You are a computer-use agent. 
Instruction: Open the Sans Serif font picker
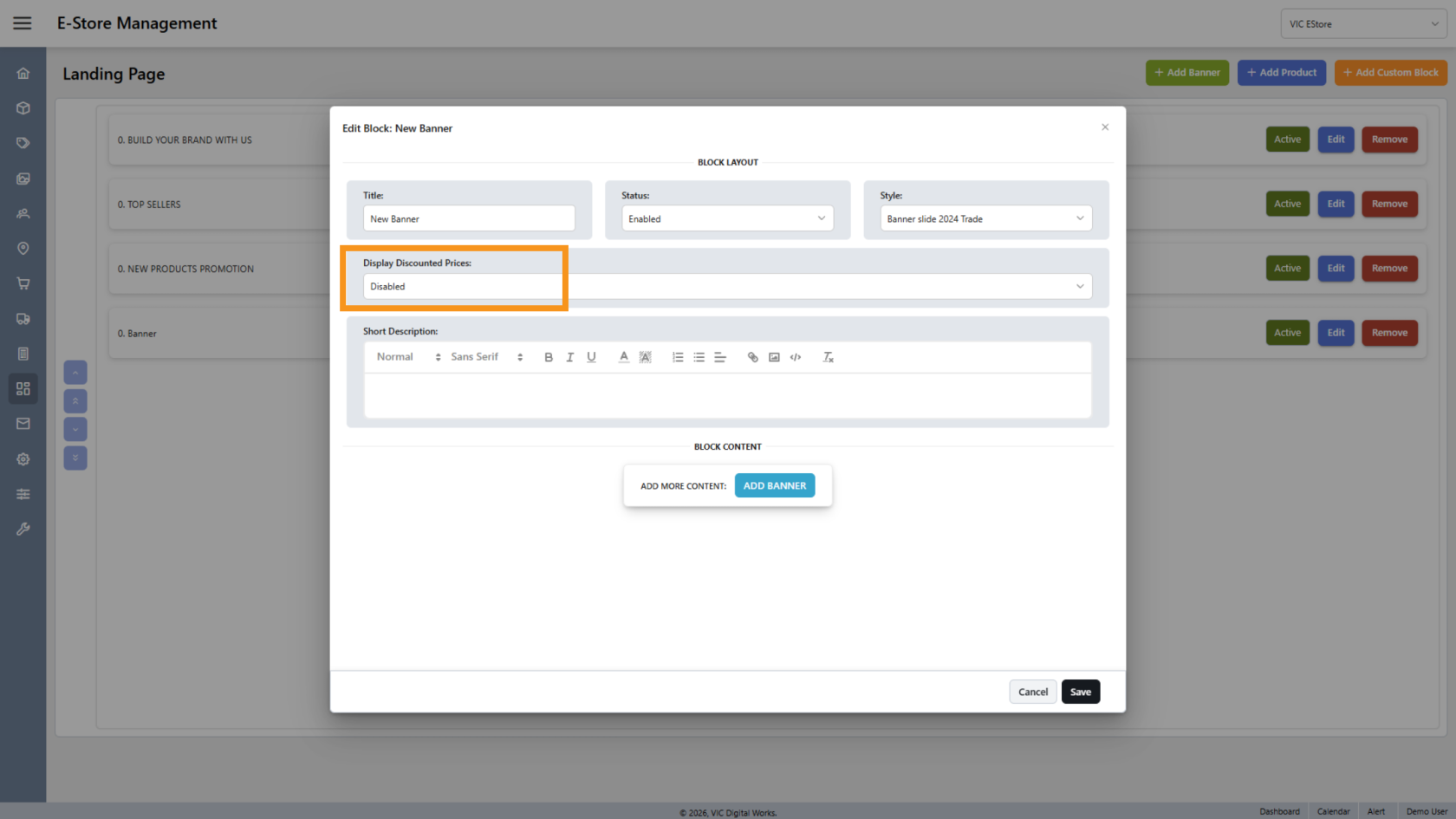point(486,357)
